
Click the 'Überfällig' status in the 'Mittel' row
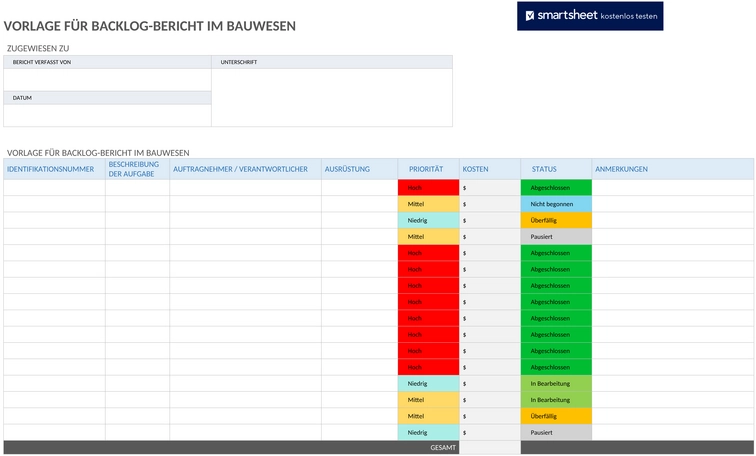(556, 416)
